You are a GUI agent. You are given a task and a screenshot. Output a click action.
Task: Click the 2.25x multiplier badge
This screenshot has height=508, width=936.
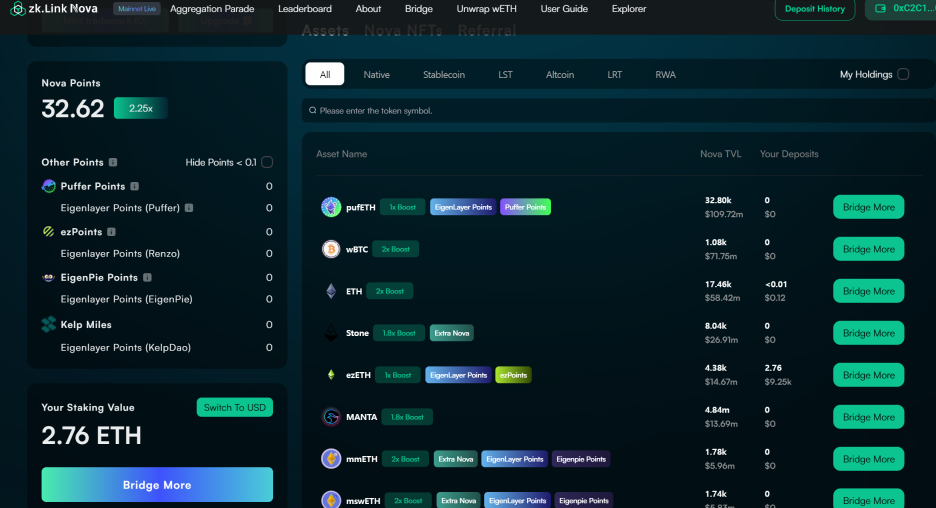click(140, 108)
